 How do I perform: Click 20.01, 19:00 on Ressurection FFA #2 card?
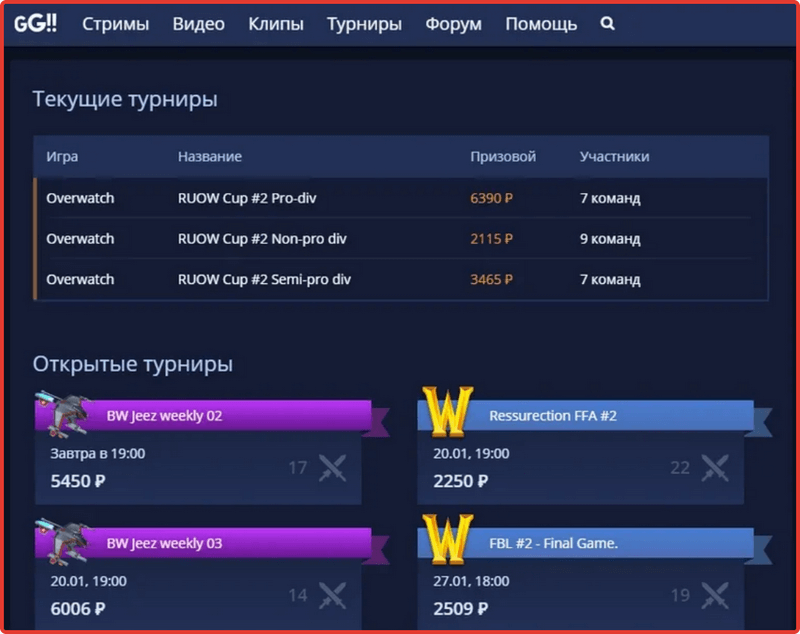click(471, 453)
